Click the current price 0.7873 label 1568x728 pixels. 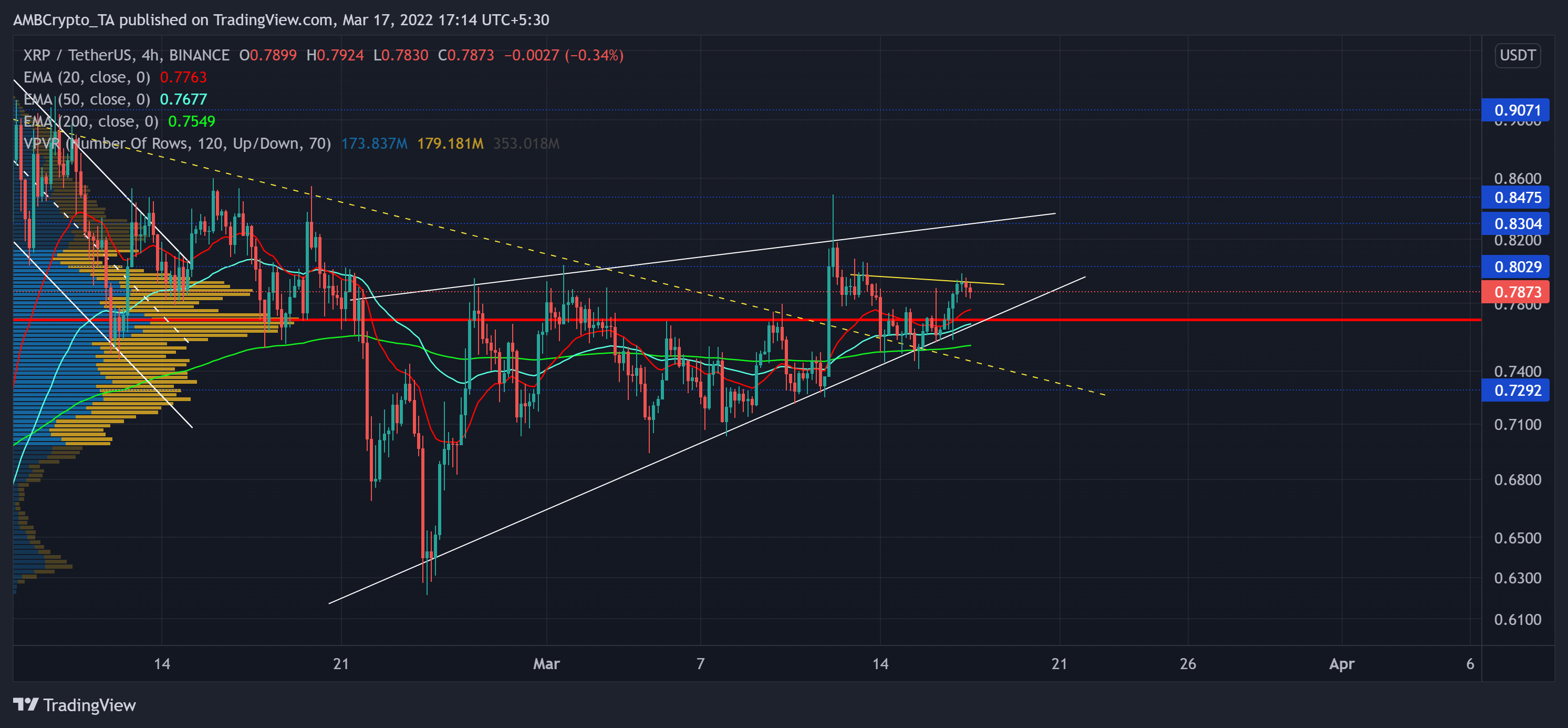[1515, 292]
